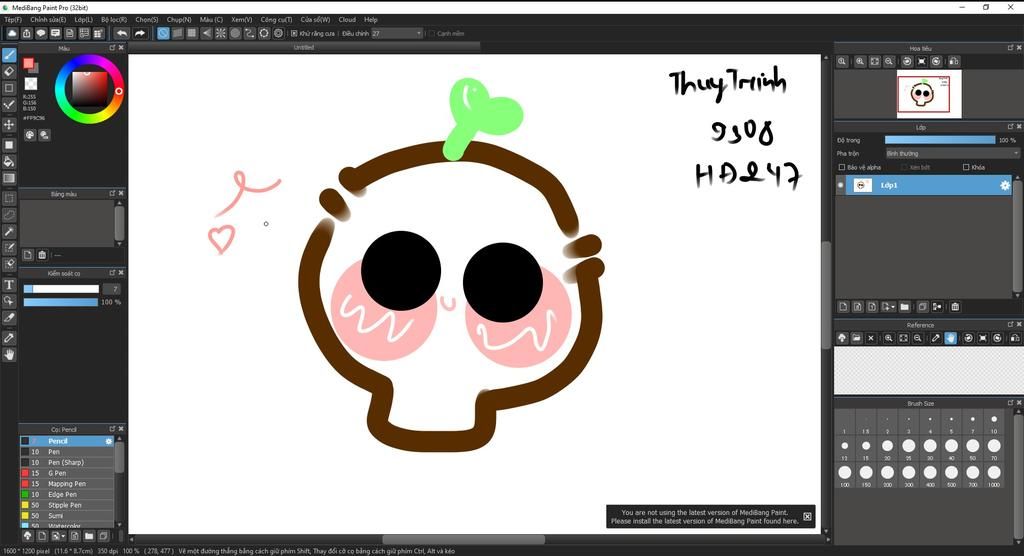Enable circle snap guide
Screen dimensions: 1024x556
[235, 33]
